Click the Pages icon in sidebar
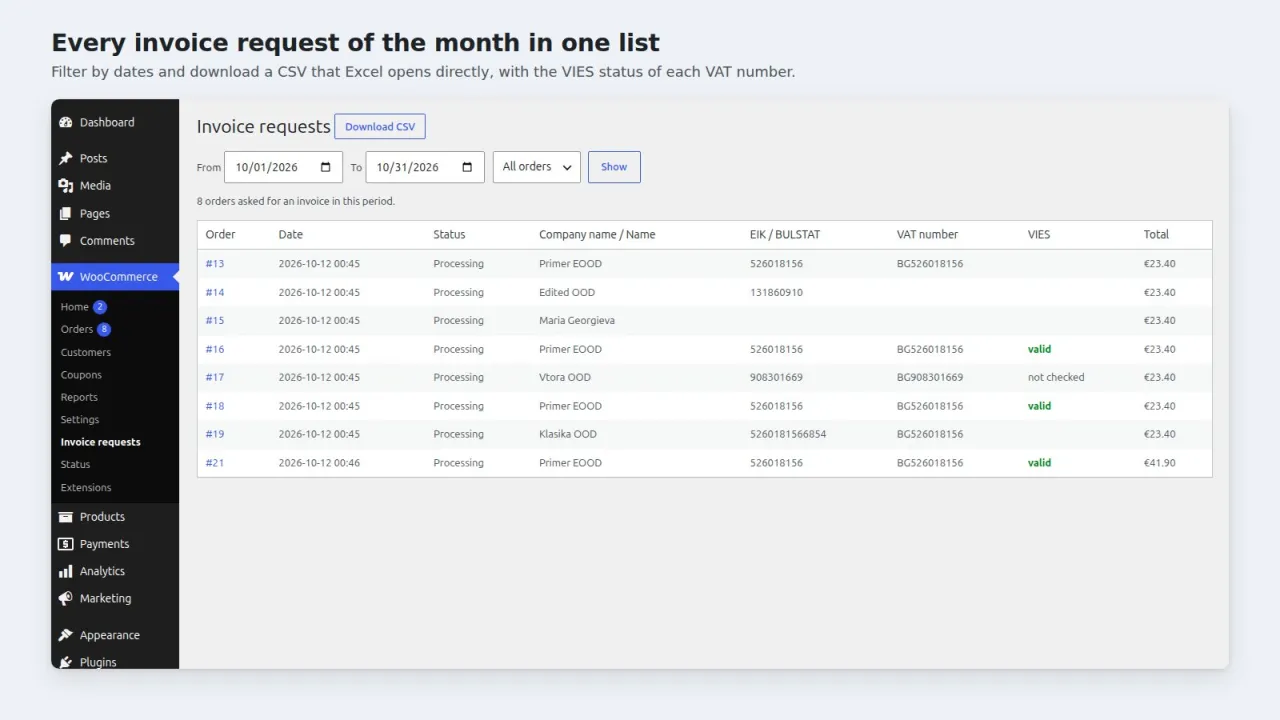 [66, 213]
